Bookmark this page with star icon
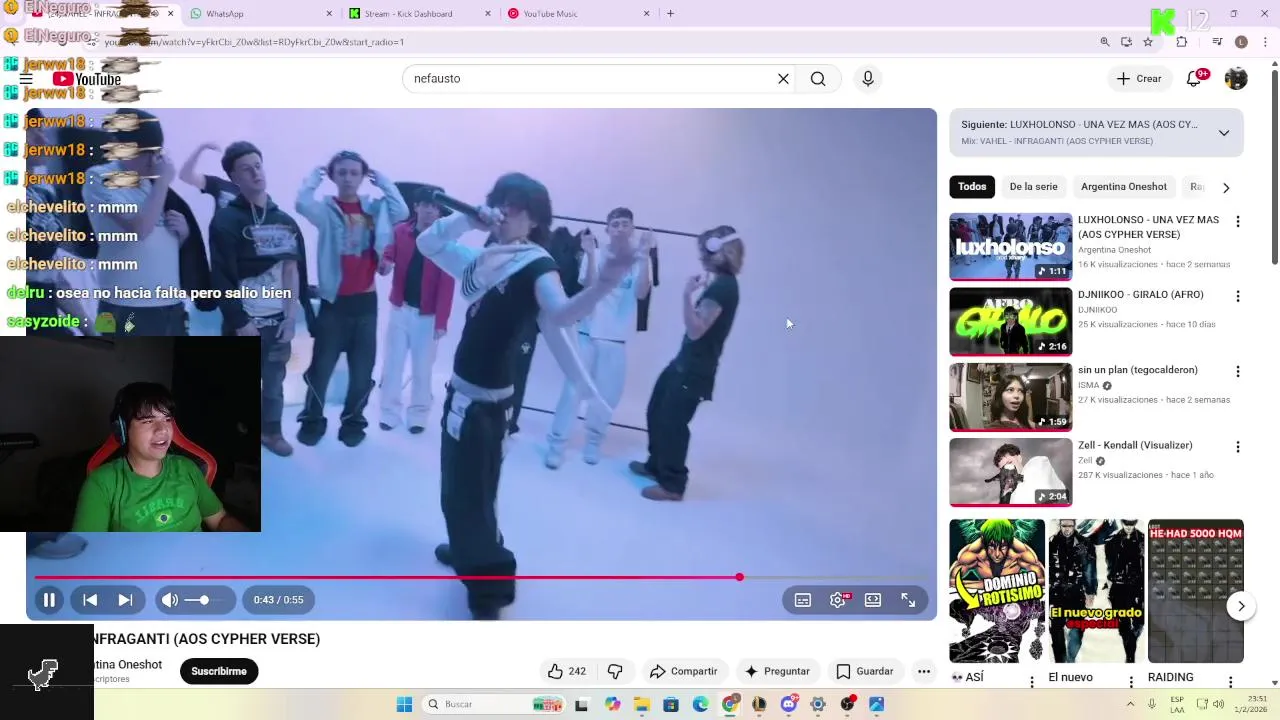1280x720 pixels. [1148, 42]
